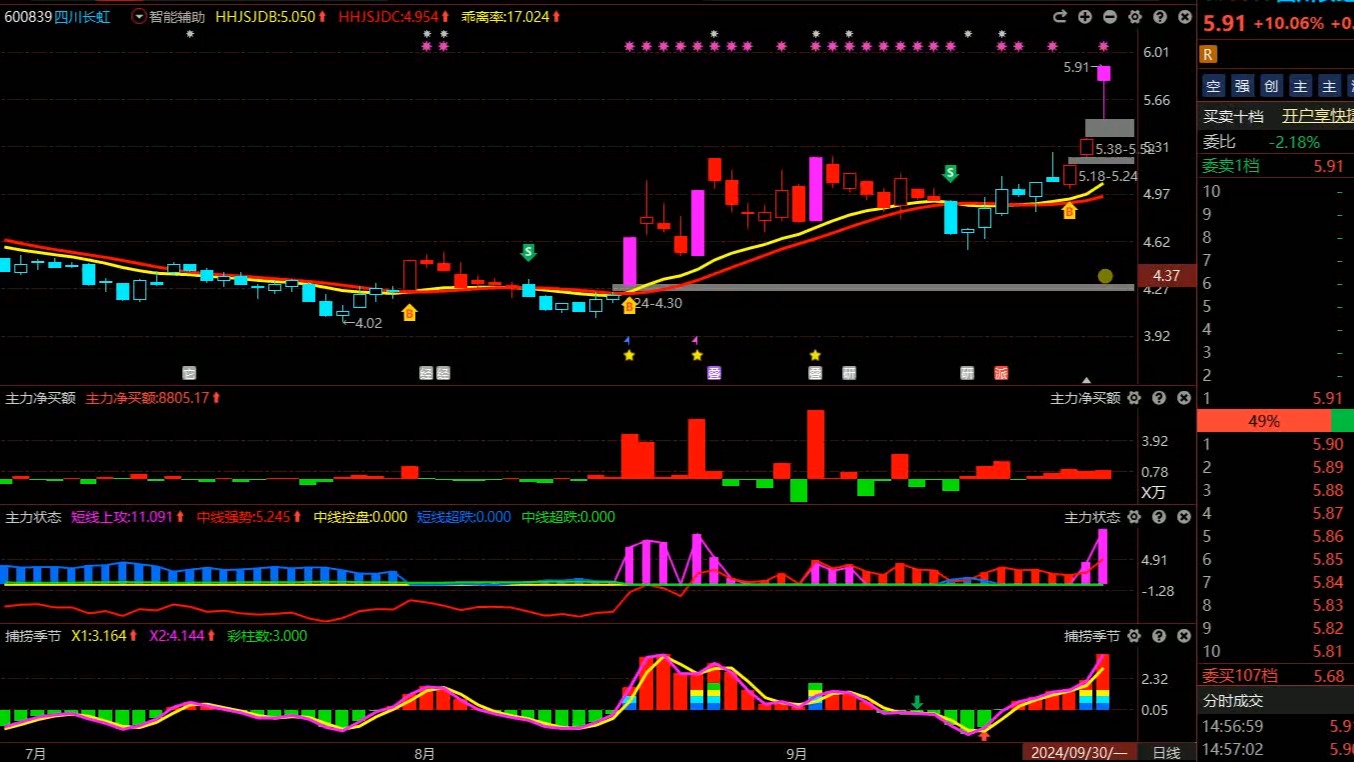Click the redo/restore arrow icon above the K-line chart

point(1061,17)
